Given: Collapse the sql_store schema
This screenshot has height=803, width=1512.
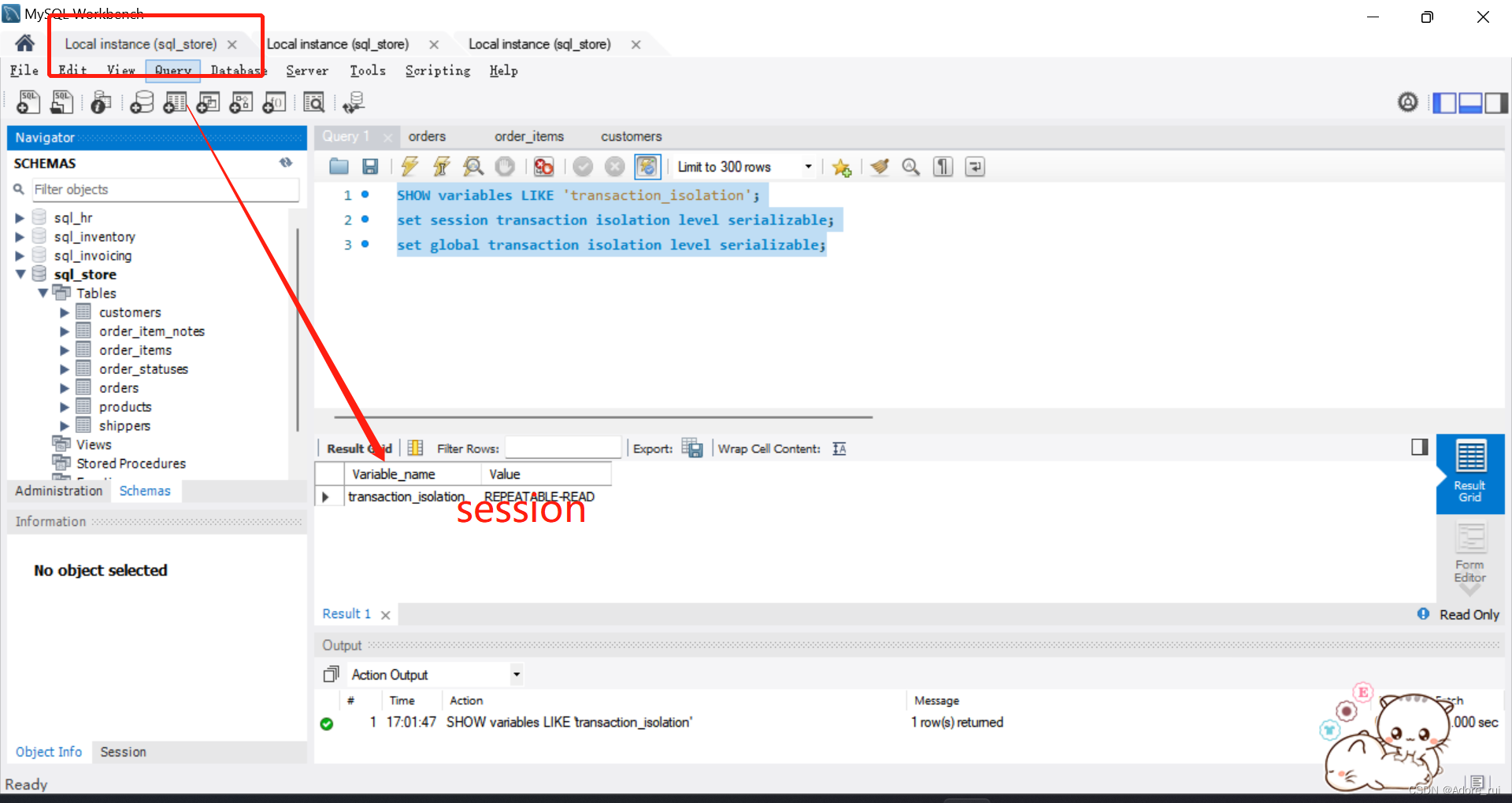Looking at the screenshot, I should click(x=20, y=274).
